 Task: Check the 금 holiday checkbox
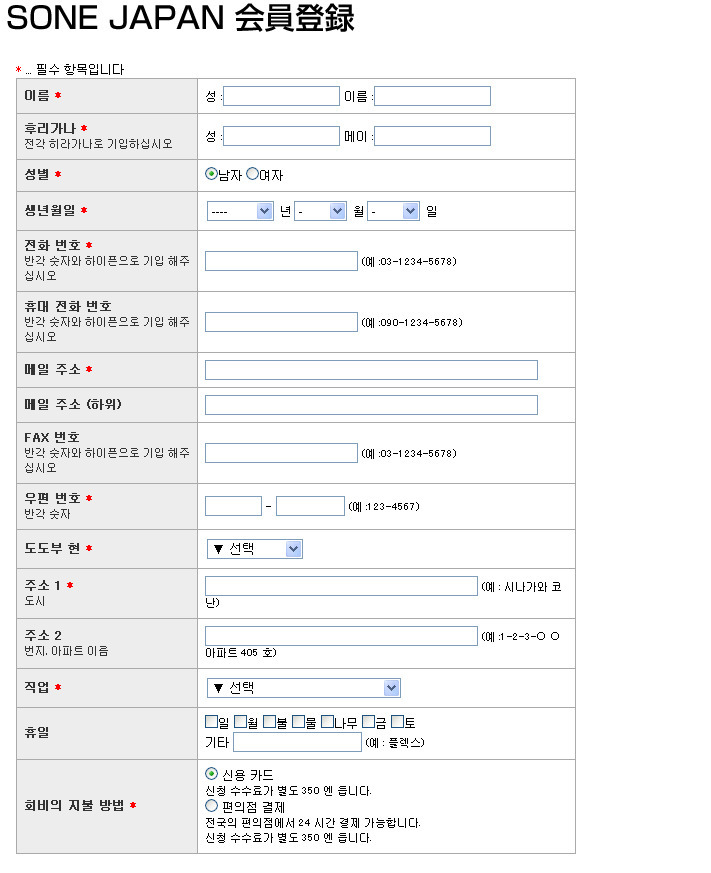368,722
